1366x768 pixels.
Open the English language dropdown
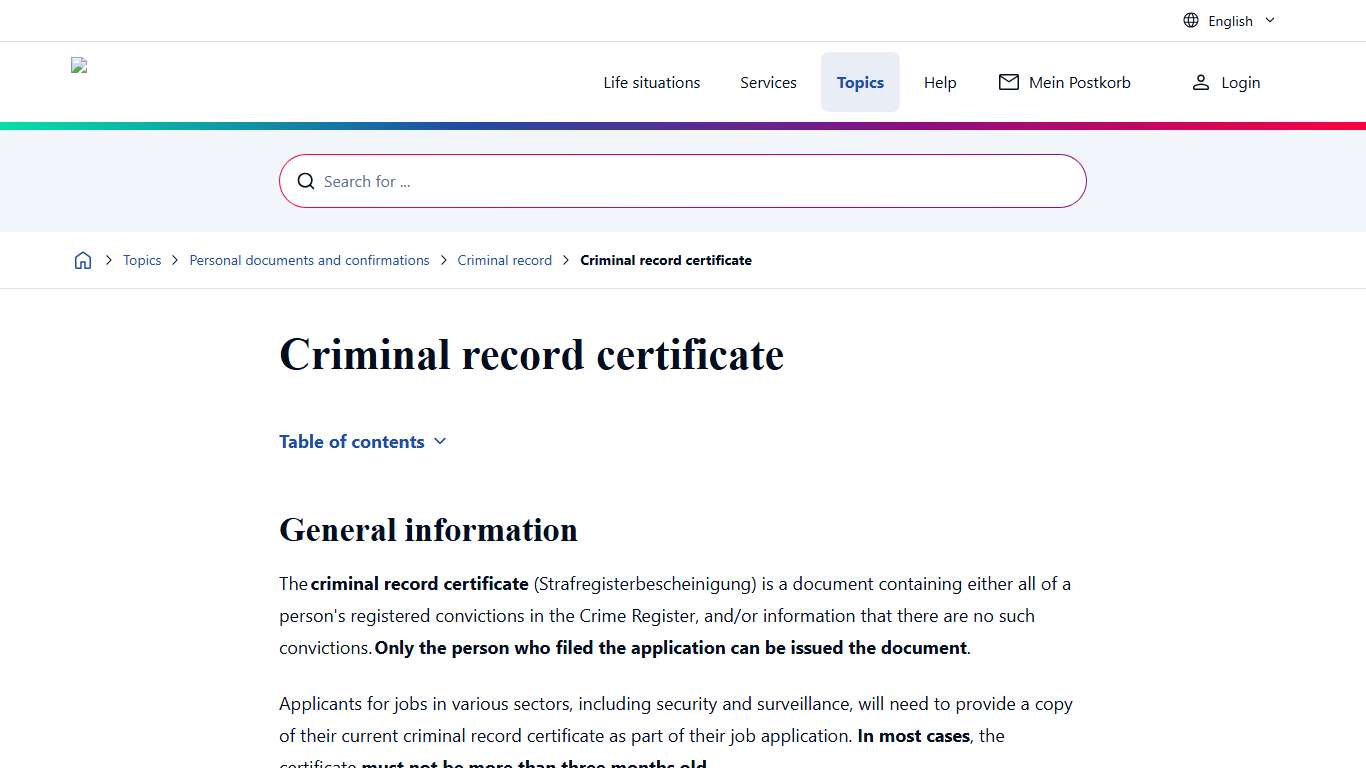(1230, 20)
